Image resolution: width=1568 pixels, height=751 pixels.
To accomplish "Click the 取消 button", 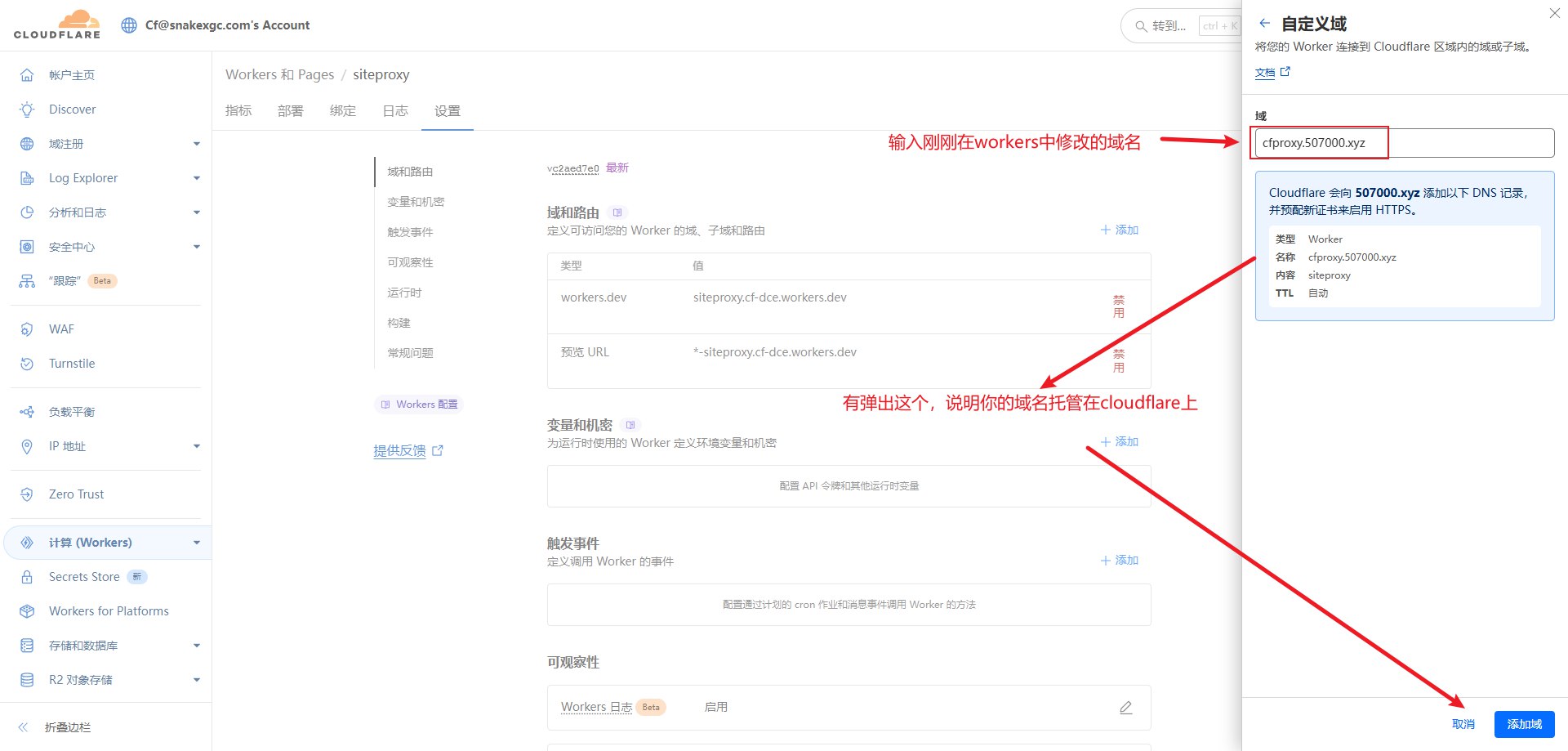I will tap(1463, 725).
